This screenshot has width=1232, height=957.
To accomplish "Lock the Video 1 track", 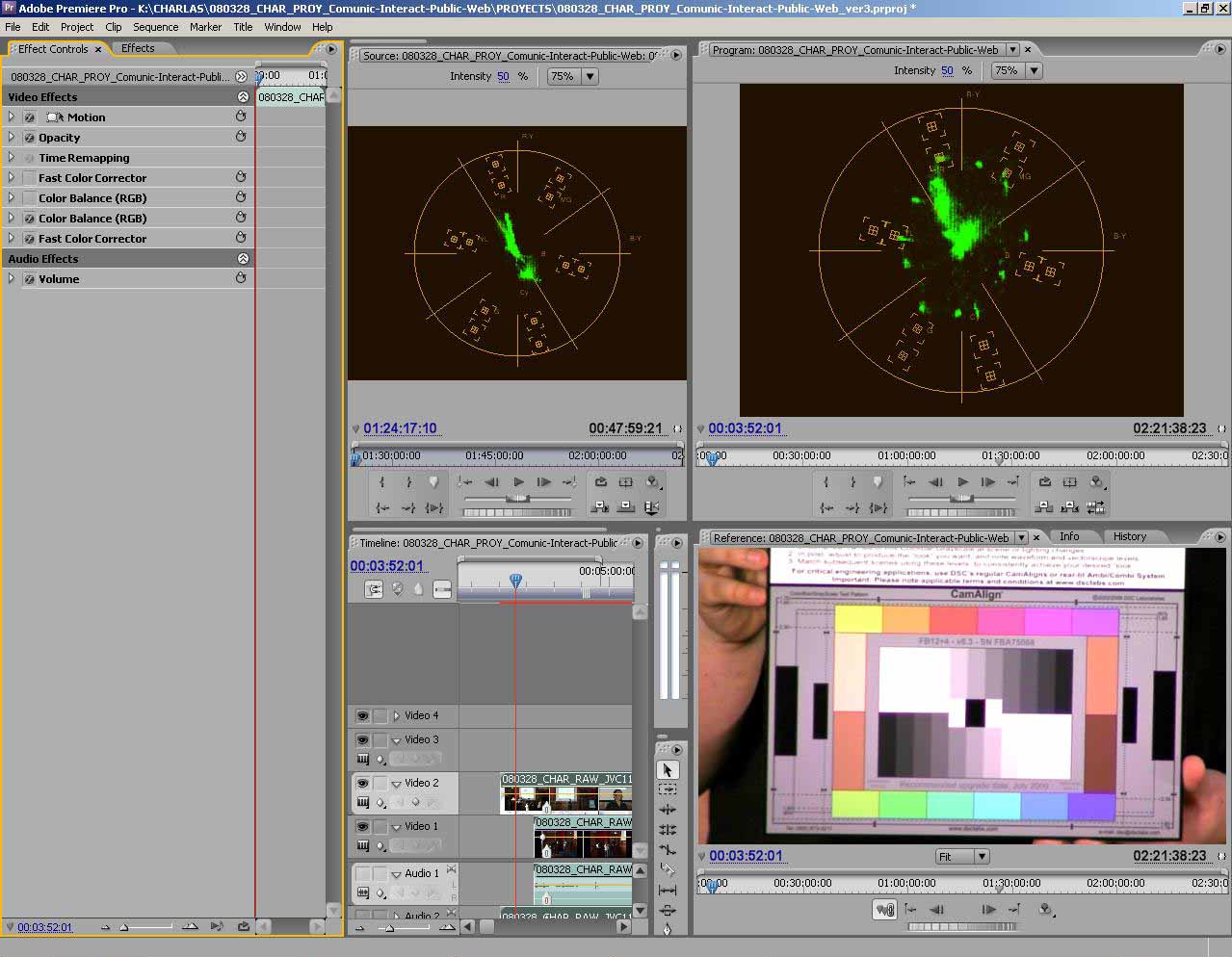I will (377, 826).
